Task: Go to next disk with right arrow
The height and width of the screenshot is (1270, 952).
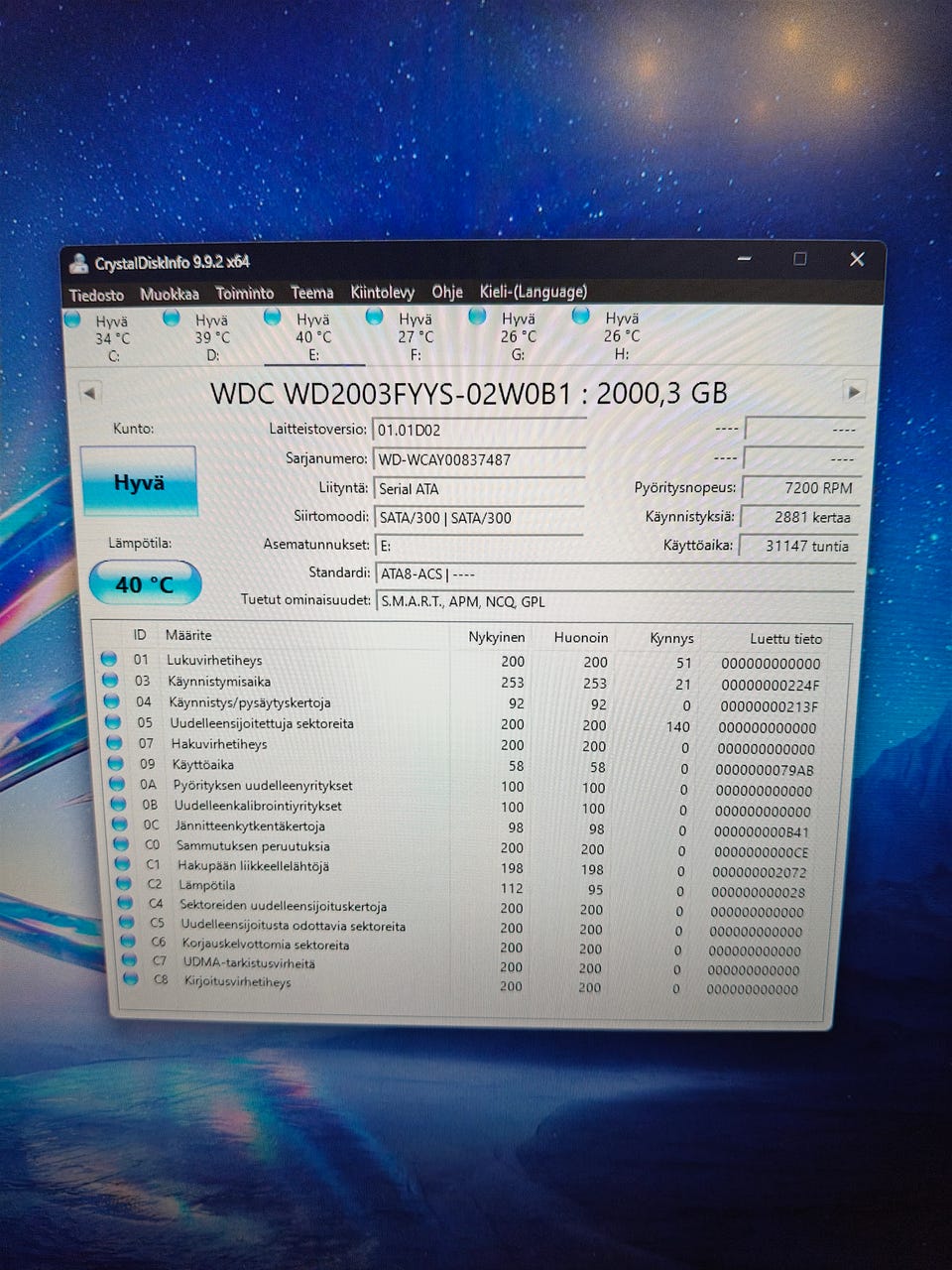Action: click(854, 392)
